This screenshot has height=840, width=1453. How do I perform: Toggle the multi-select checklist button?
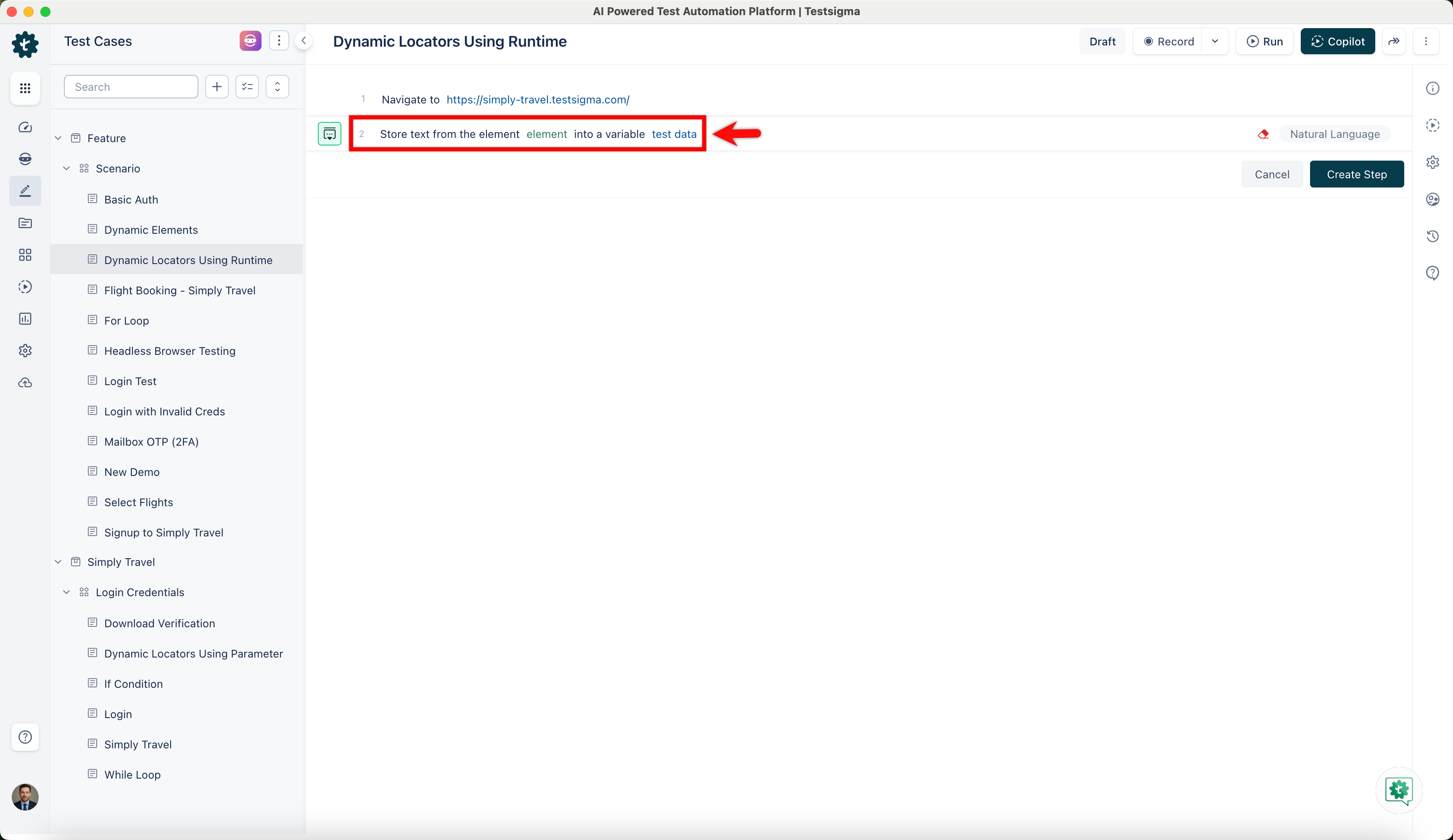247,87
